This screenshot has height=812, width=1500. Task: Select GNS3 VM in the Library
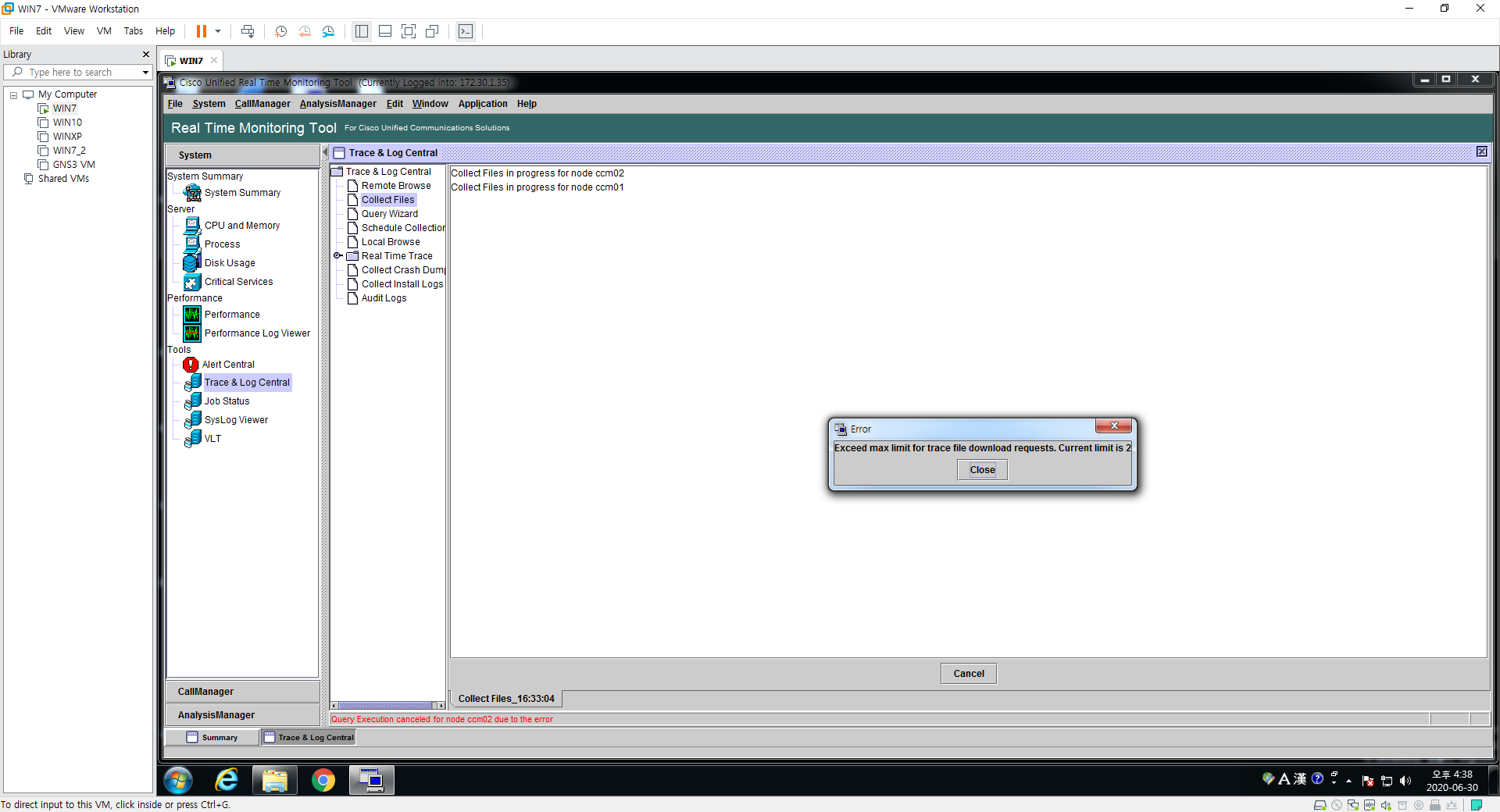pyautogui.click(x=73, y=165)
